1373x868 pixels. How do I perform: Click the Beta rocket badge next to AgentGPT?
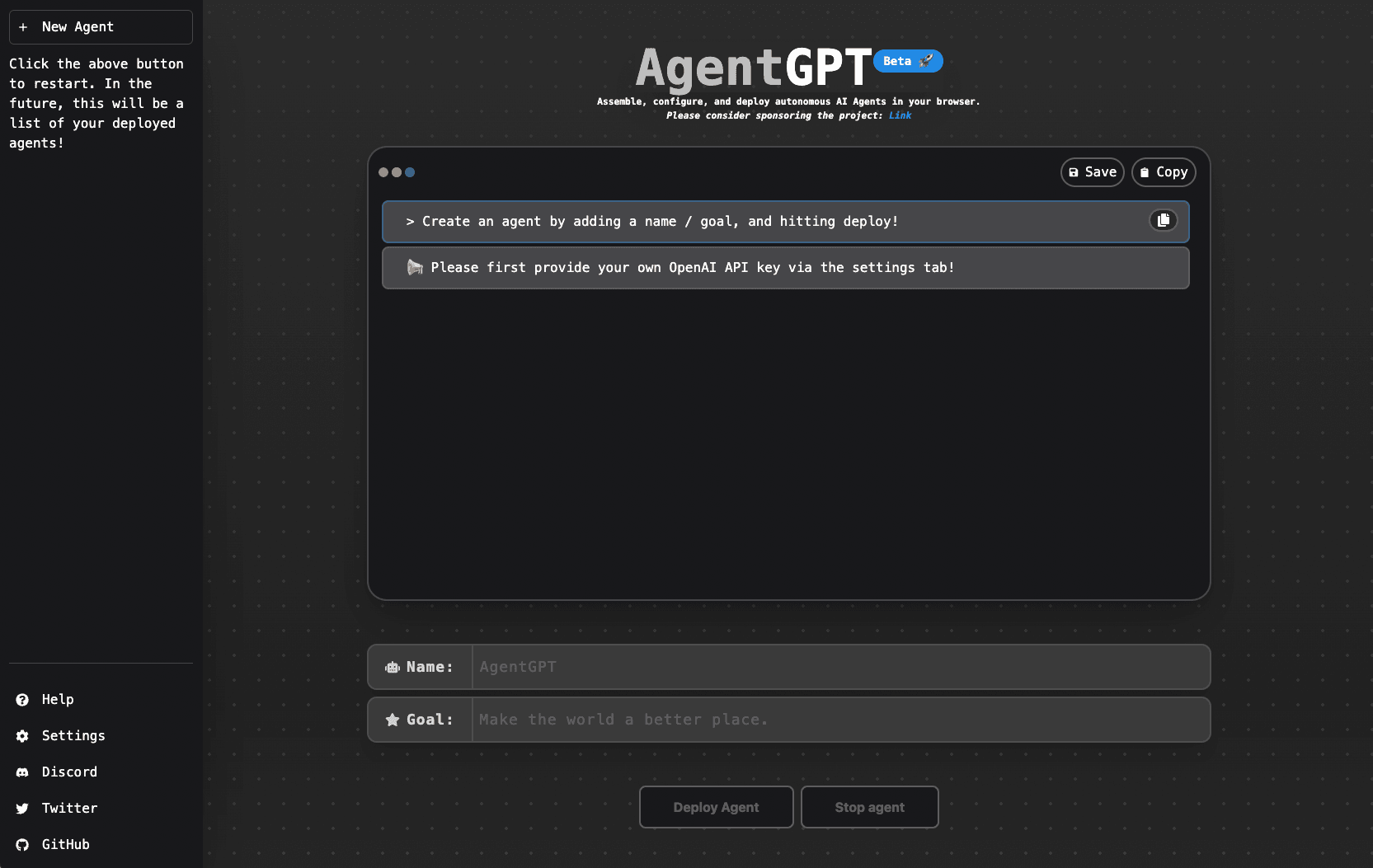click(907, 60)
